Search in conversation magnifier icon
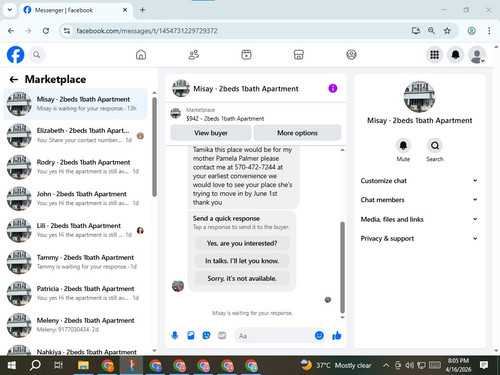The image size is (500, 375). tap(435, 146)
